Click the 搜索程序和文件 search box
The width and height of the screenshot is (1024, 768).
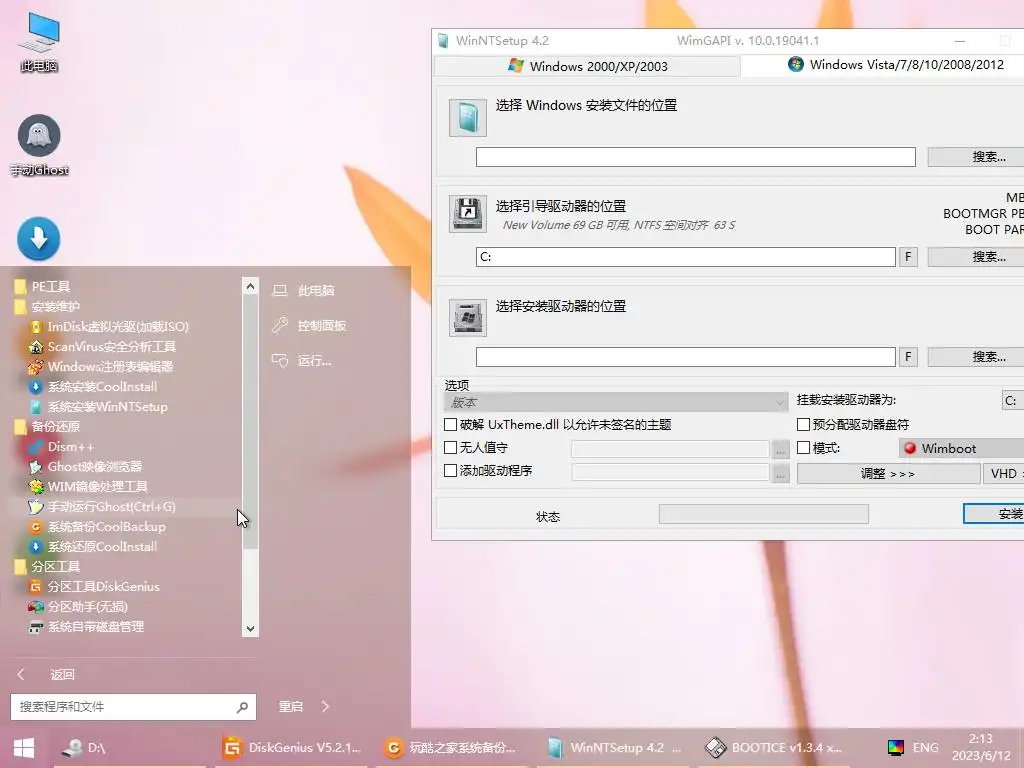(x=133, y=707)
